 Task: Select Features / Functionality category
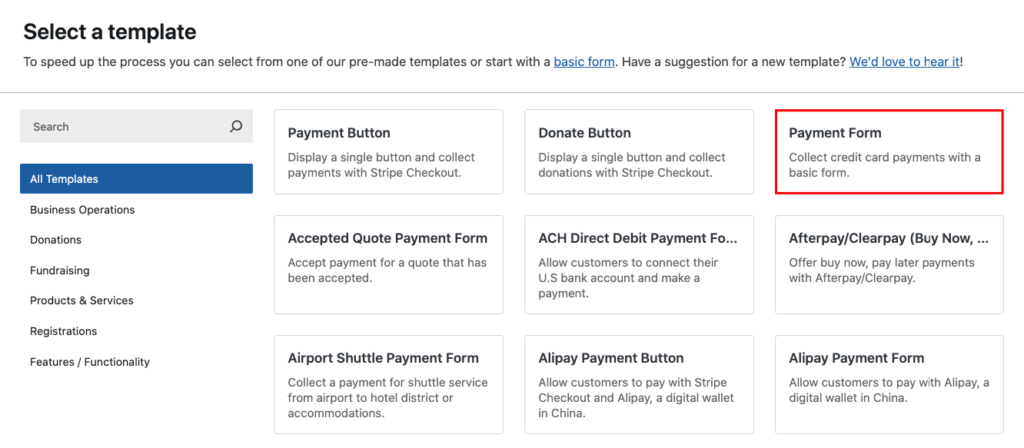[x=89, y=361]
